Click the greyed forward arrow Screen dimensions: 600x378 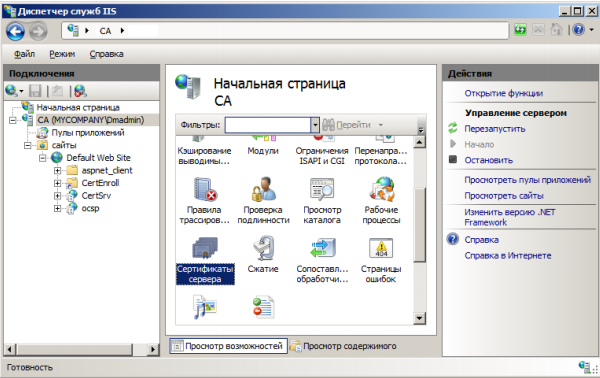(x=38, y=31)
